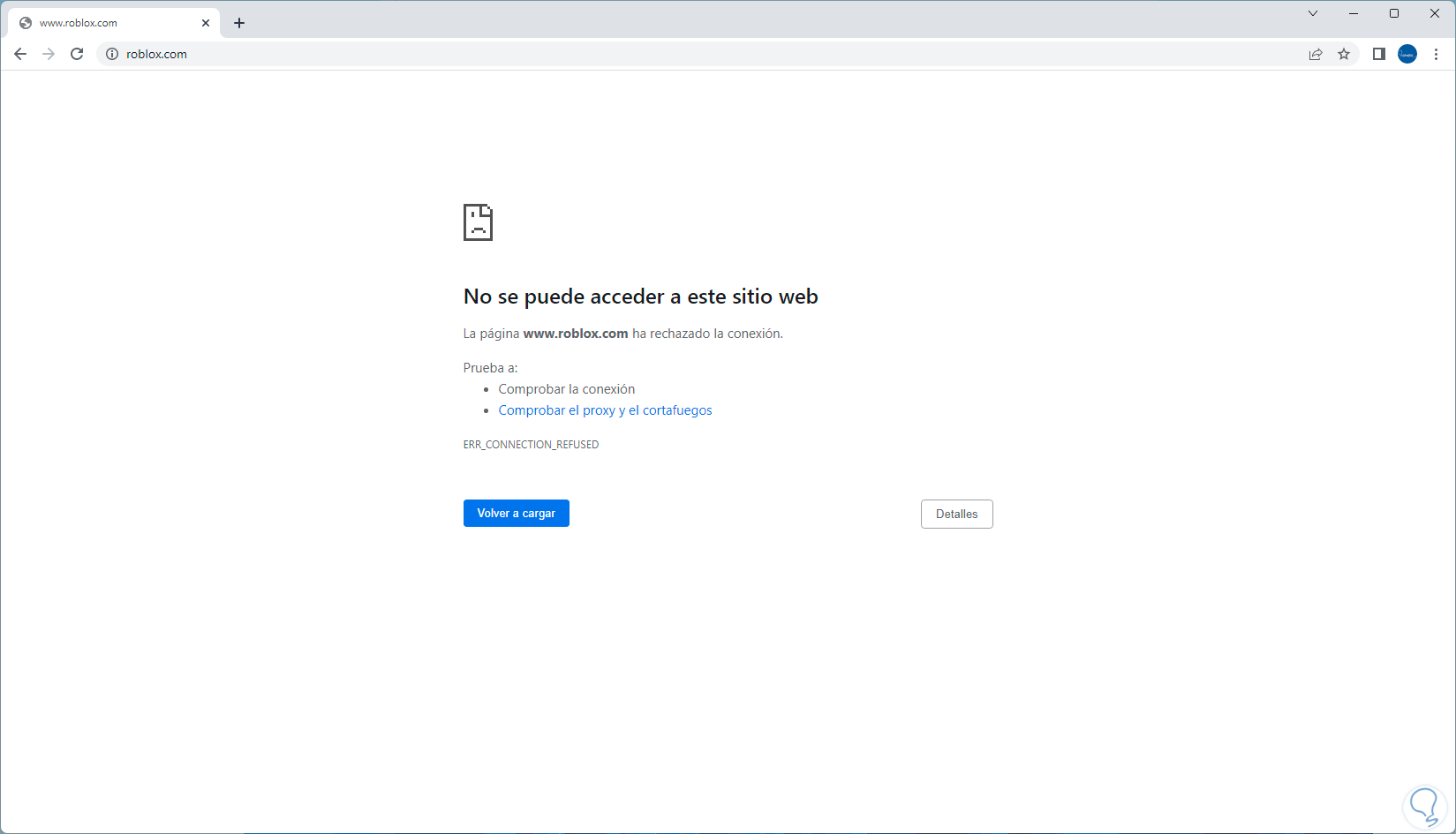1456x834 pixels.
Task: Click the ERR_CONNECTION_REFUSED error code
Action: (x=531, y=445)
